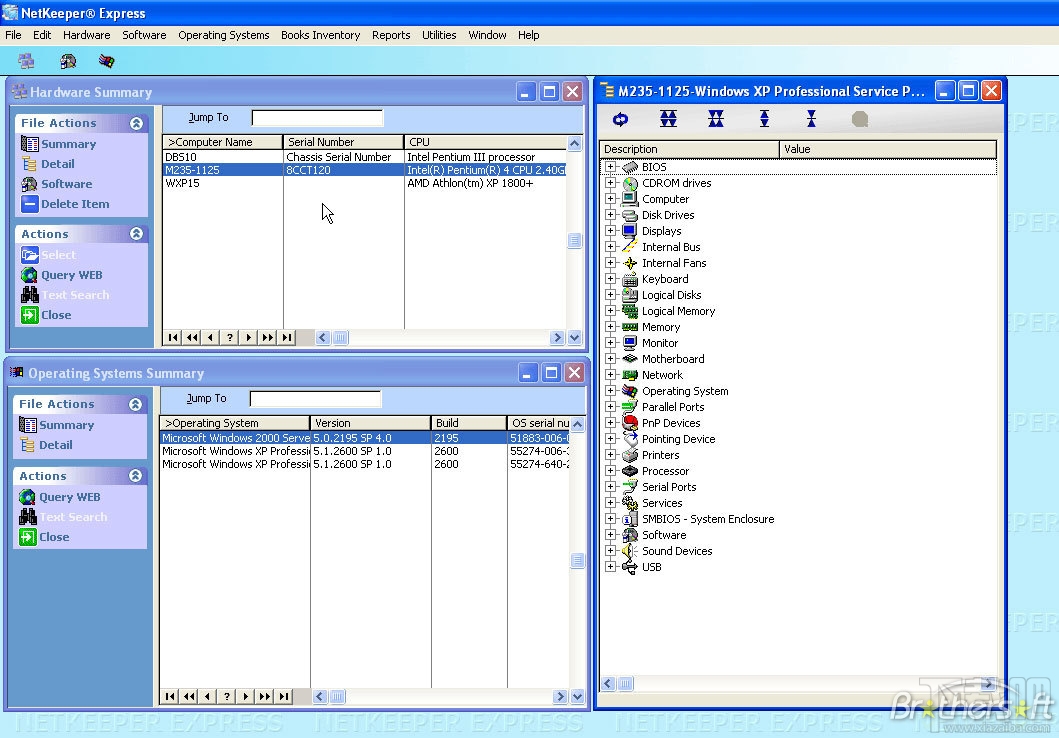
Task: Open the Utilities menu
Action: pyautogui.click(x=439, y=35)
